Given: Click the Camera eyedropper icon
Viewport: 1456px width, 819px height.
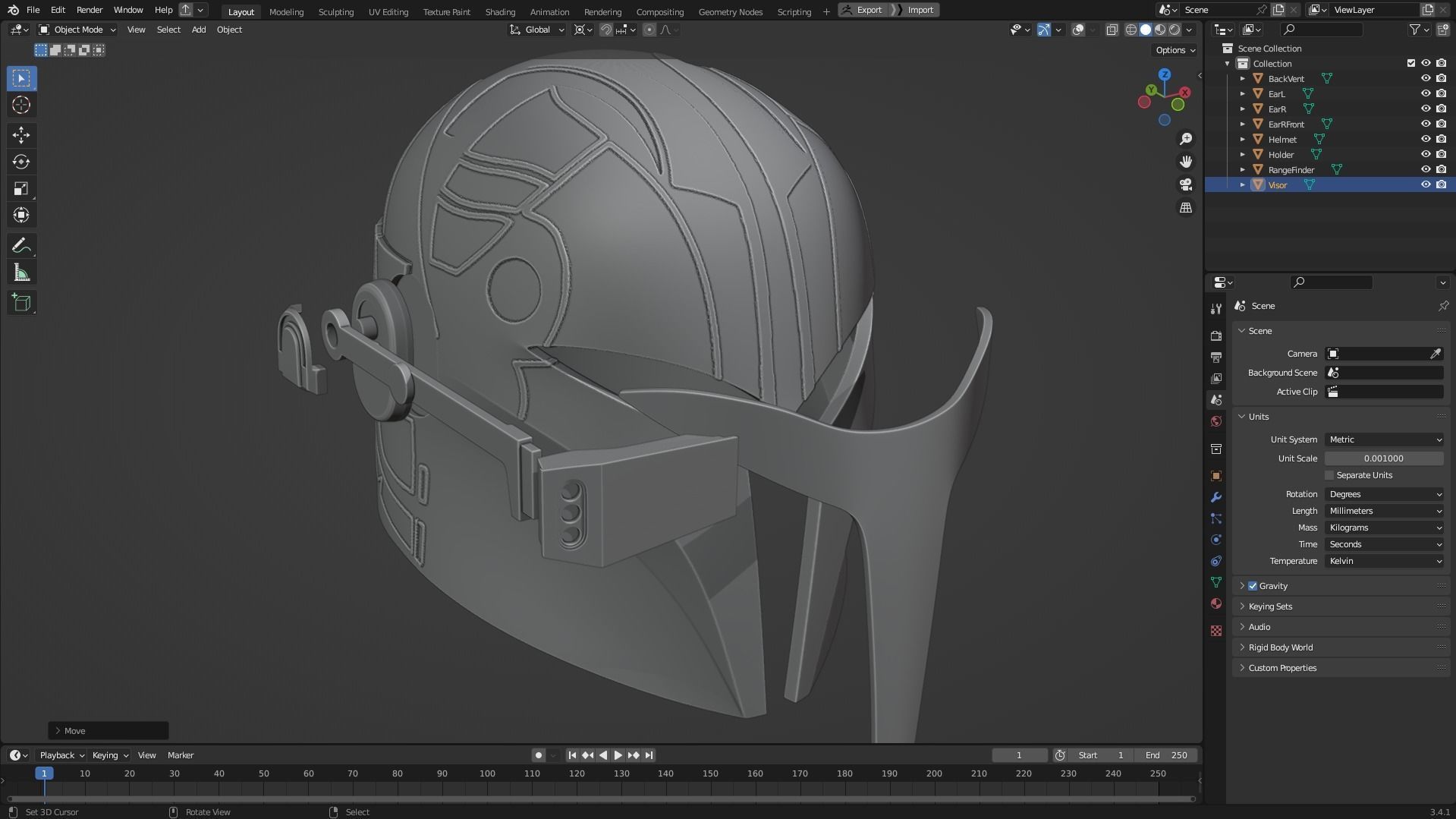Looking at the screenshot, I should pyautogui.click(x=1436, y=354).
